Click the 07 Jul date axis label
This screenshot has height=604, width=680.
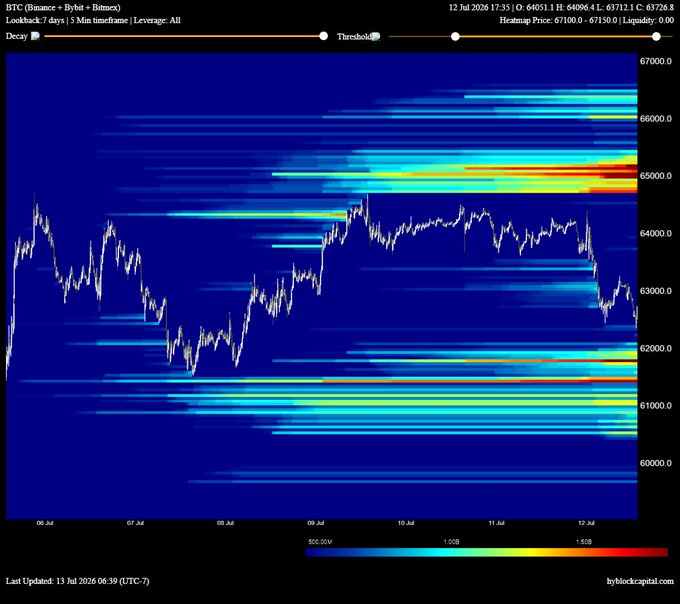coord(135,523)
